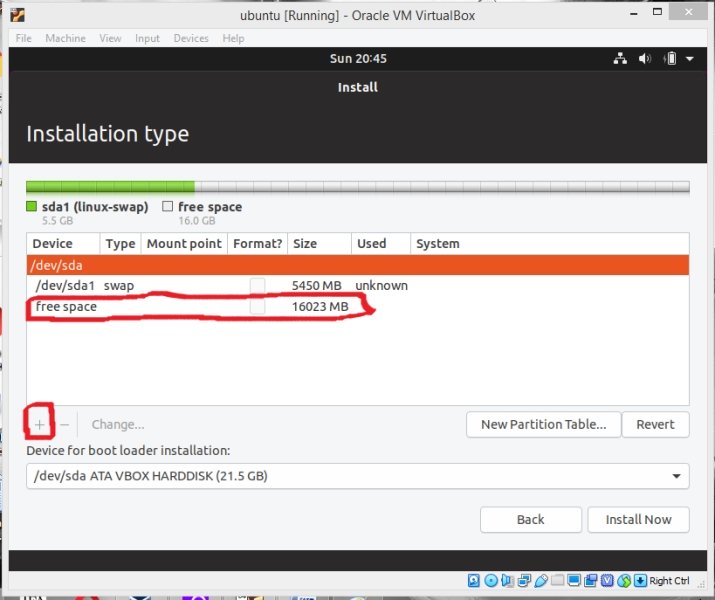Toggle the Format checkbox for /dev/sda1

[x=258, y=285]
